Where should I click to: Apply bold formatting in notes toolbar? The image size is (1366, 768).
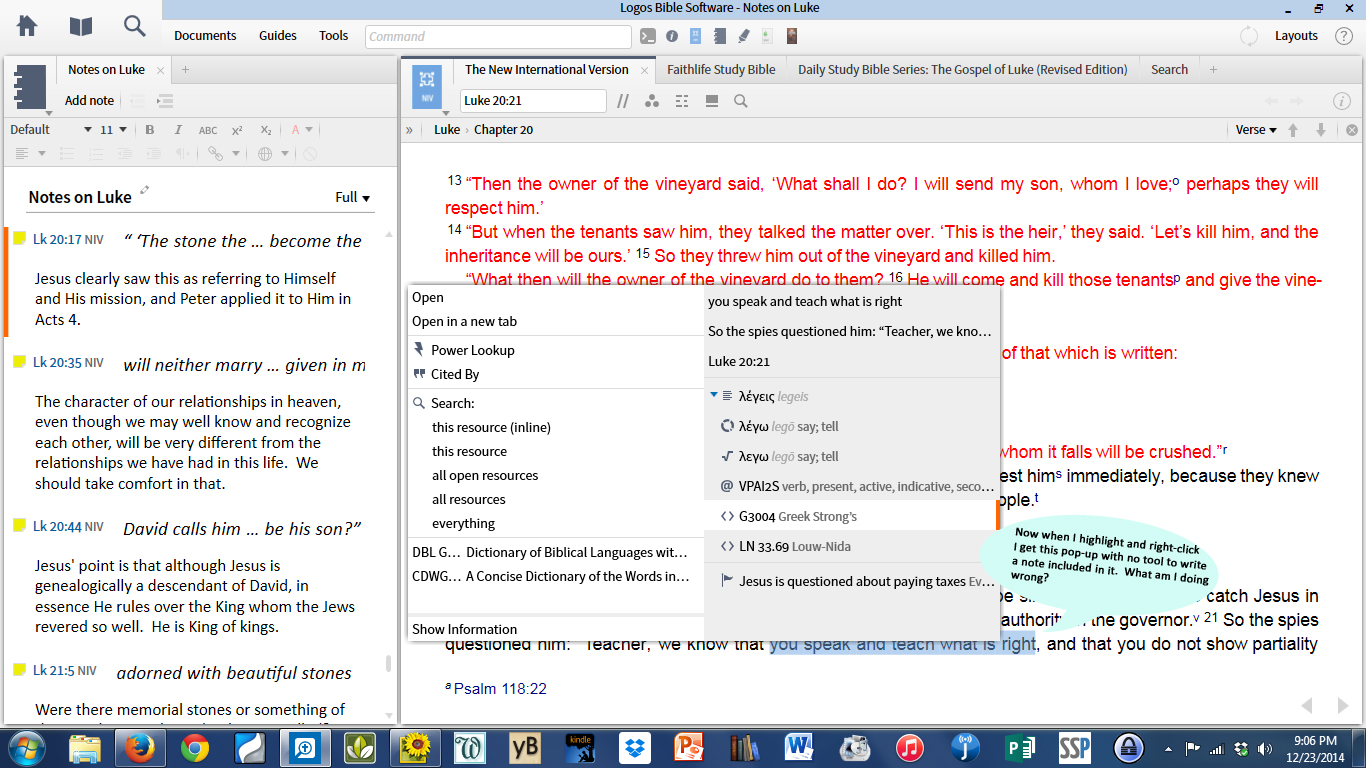150,130
